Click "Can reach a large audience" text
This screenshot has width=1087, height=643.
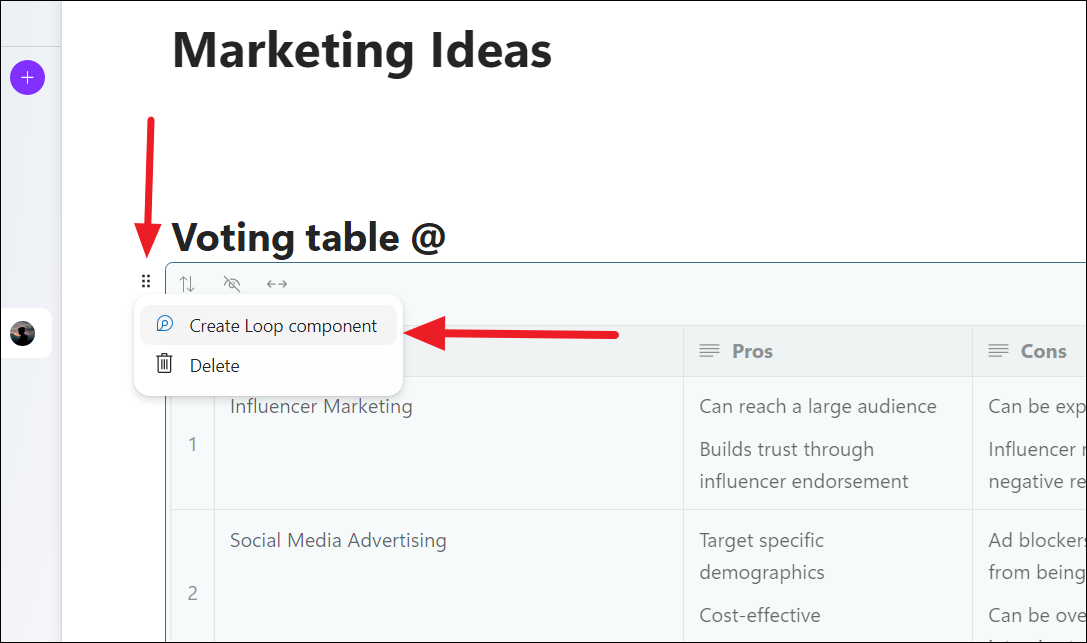point(817,406)
